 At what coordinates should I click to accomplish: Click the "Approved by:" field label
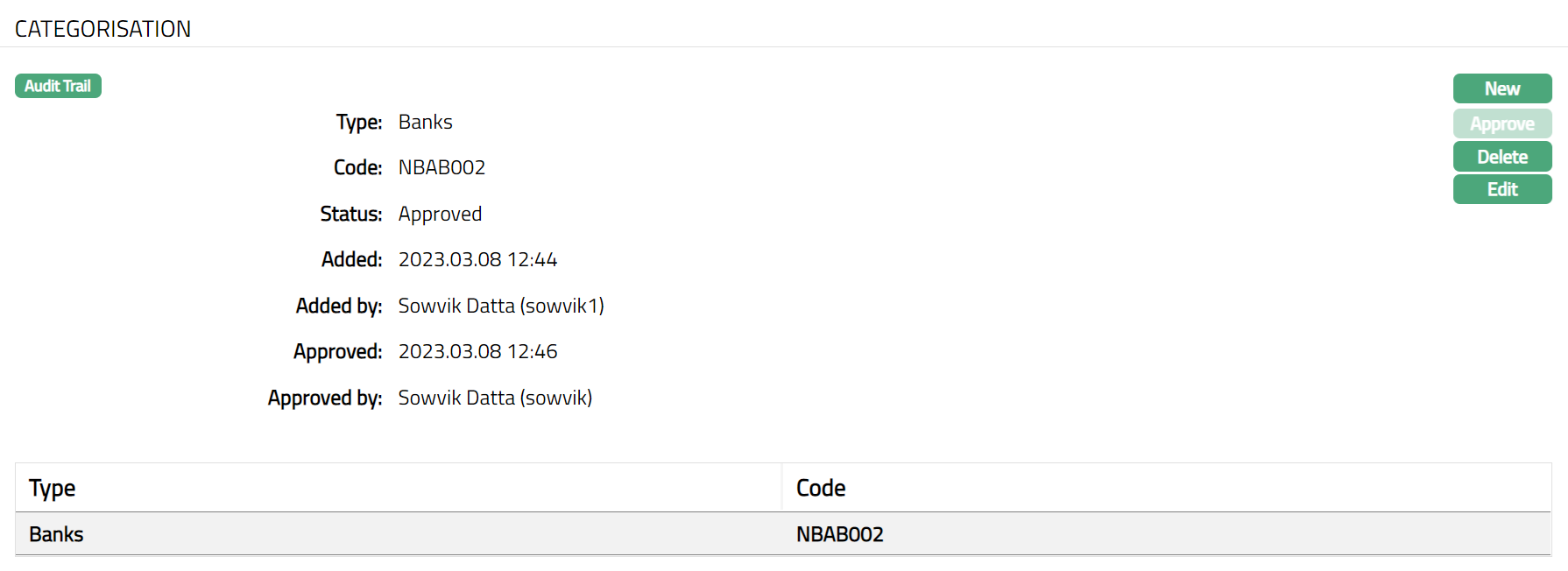tap(324, 398)
